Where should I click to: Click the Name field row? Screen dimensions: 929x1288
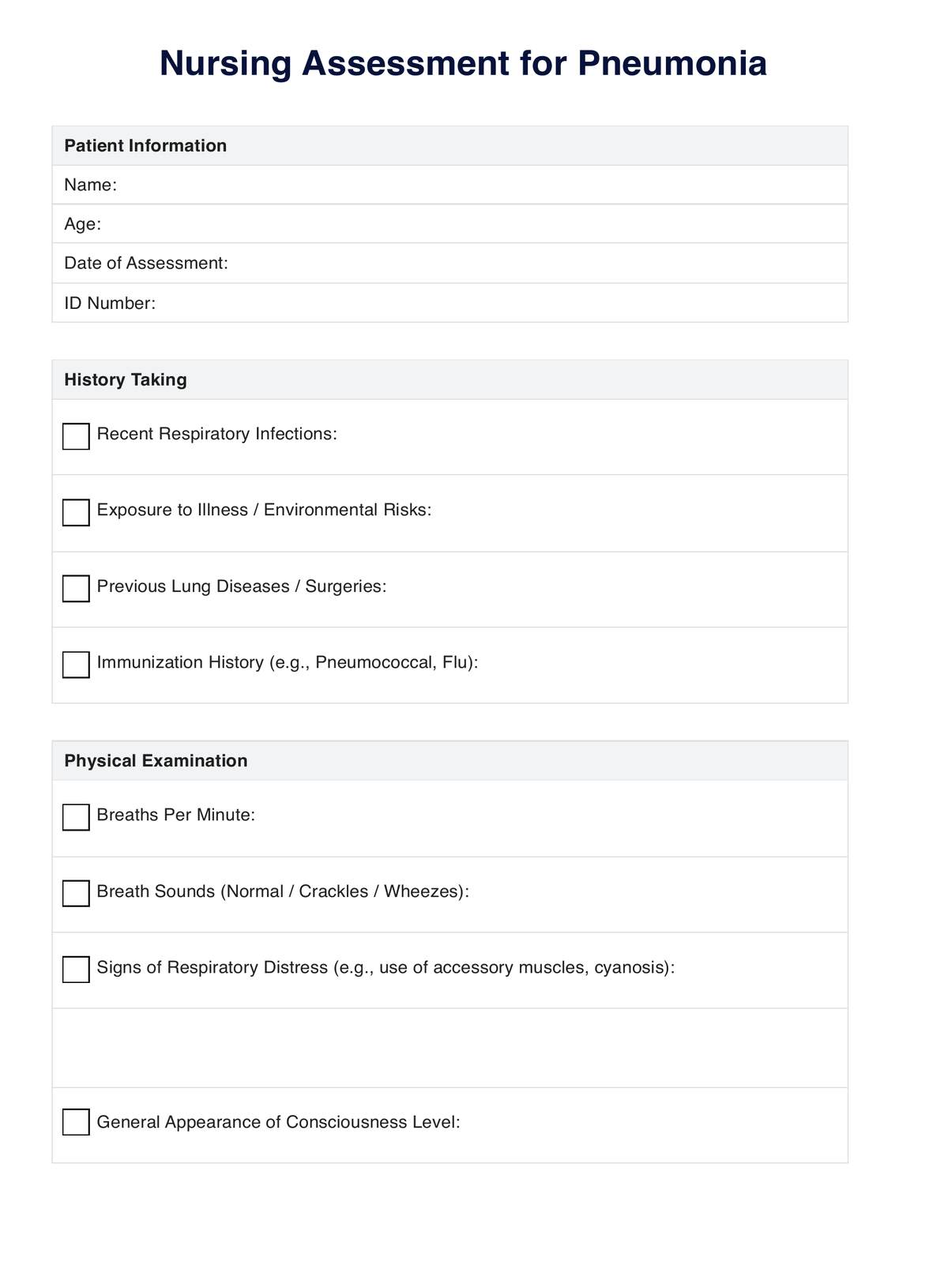coord(474,185)
